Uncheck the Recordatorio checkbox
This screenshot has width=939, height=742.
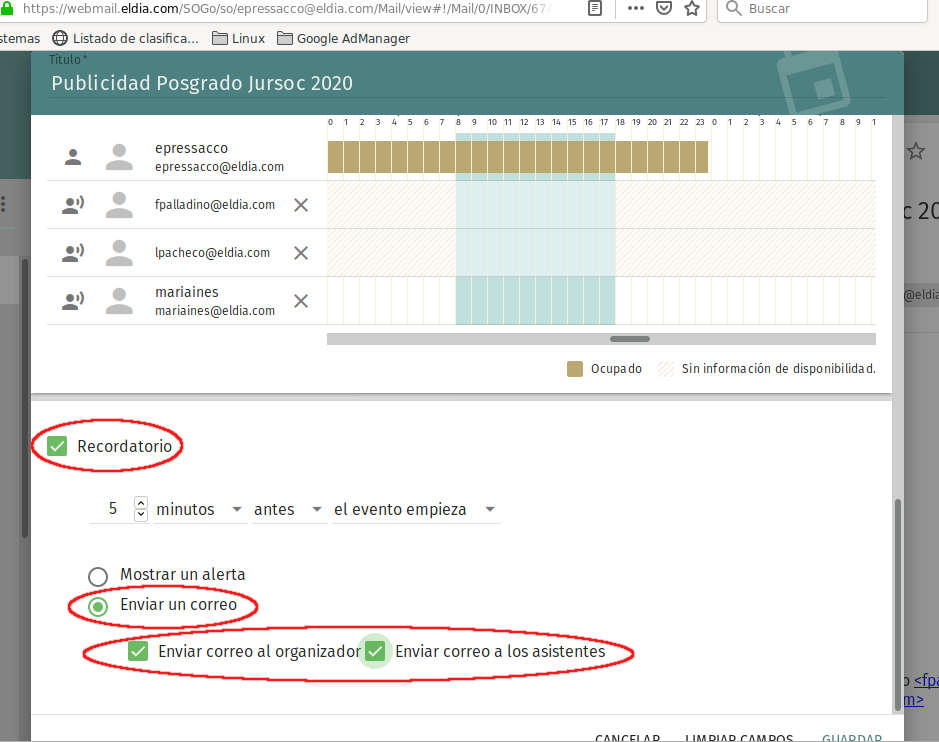tap(58, 446)
